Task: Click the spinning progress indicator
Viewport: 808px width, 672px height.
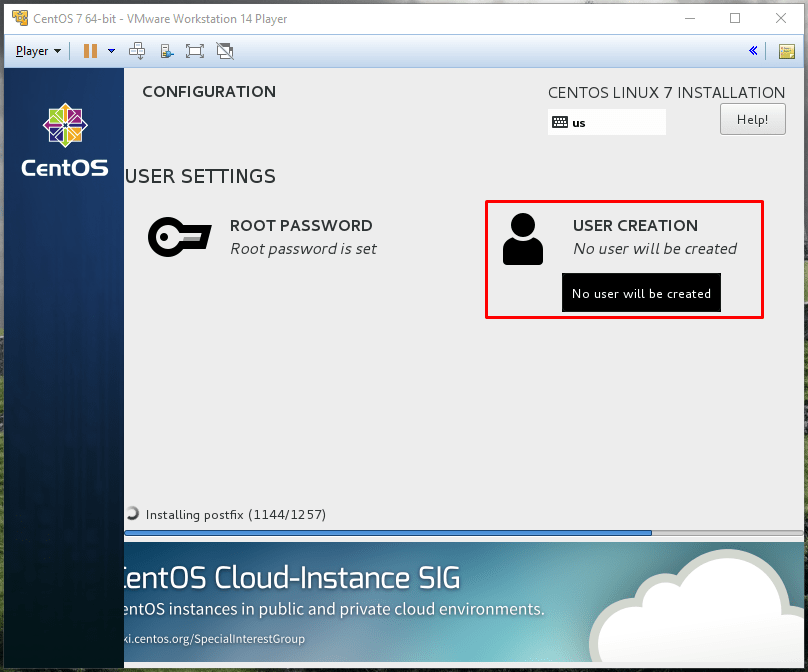Action: click(132, 513)
